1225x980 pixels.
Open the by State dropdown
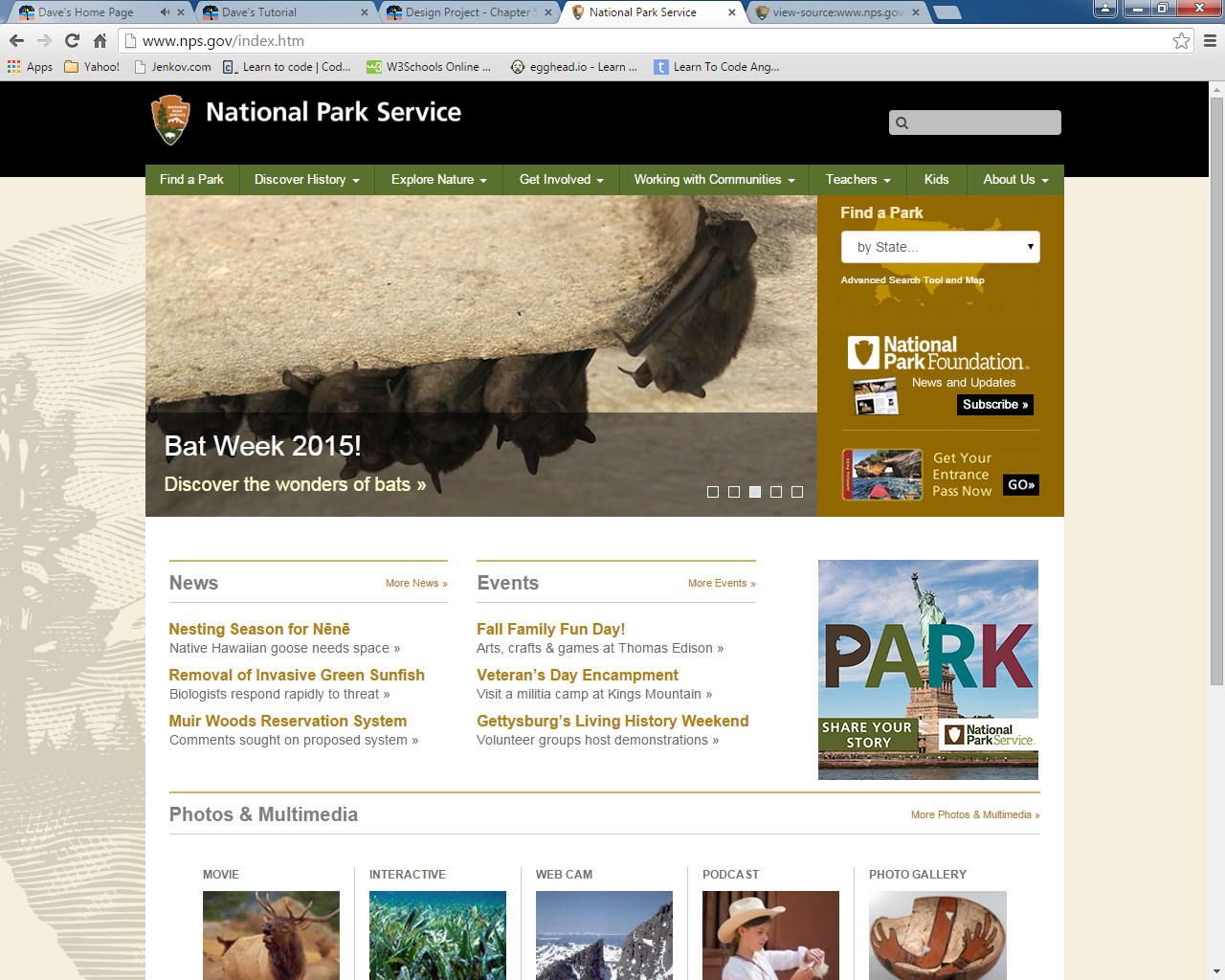[941, 247]
